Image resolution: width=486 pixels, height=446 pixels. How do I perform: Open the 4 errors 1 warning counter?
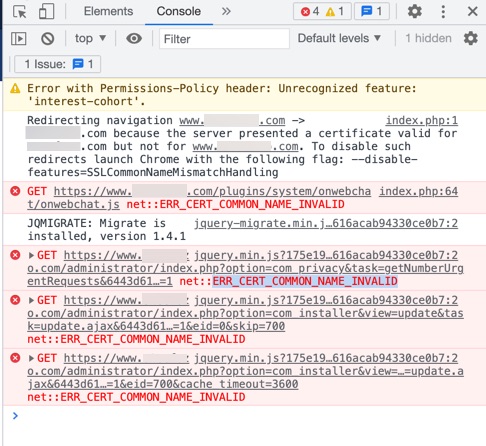[x=322, y=12]
